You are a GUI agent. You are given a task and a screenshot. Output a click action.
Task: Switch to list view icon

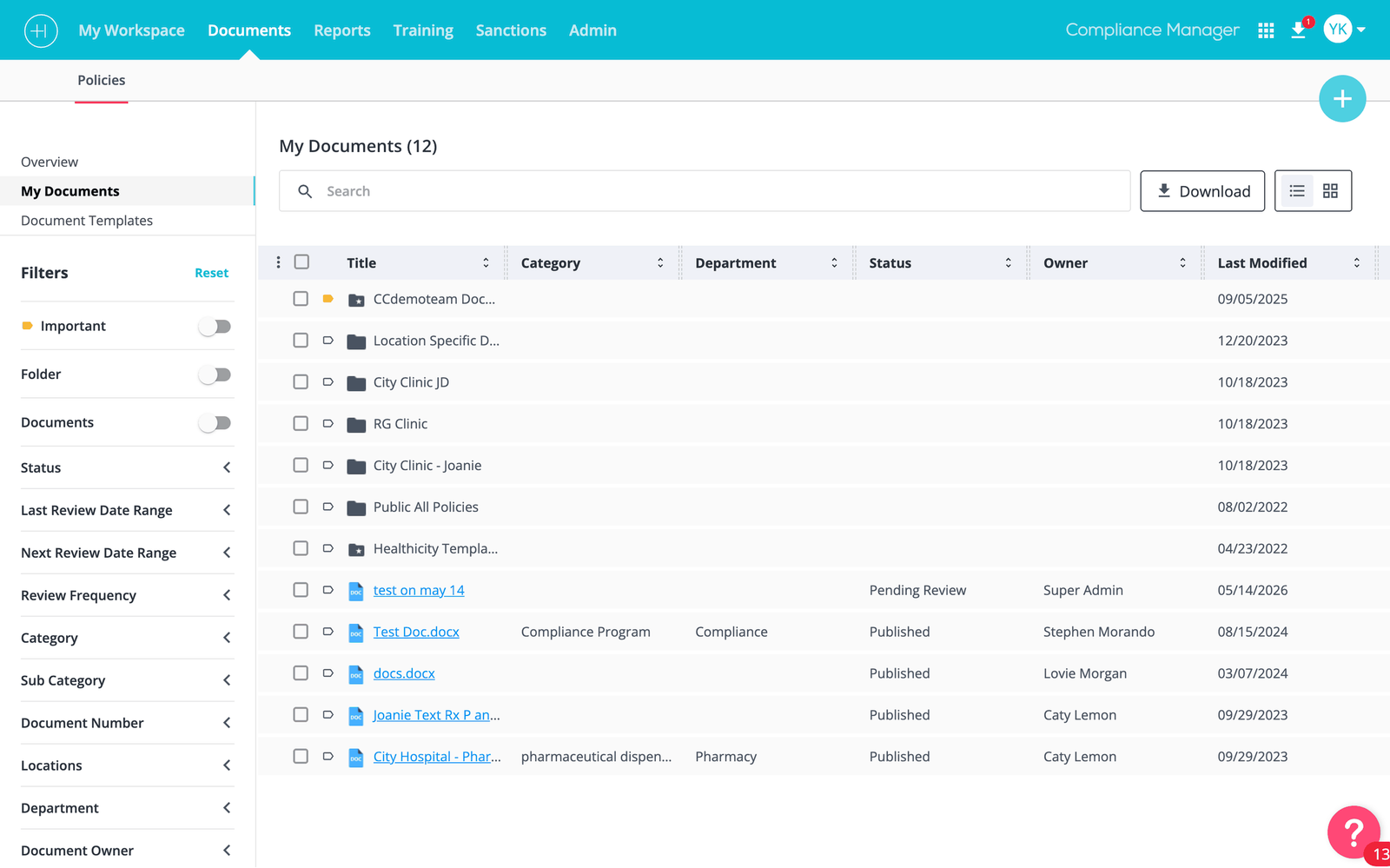pos(1297,191)
